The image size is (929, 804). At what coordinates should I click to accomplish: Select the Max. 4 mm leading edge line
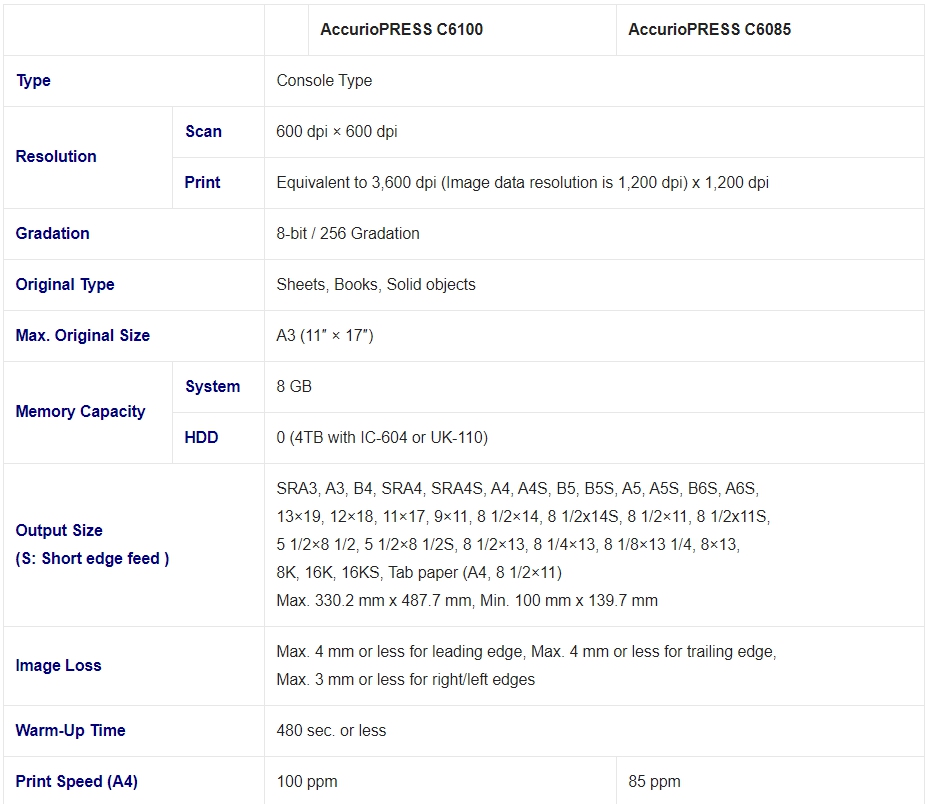(x=526, y=652)
